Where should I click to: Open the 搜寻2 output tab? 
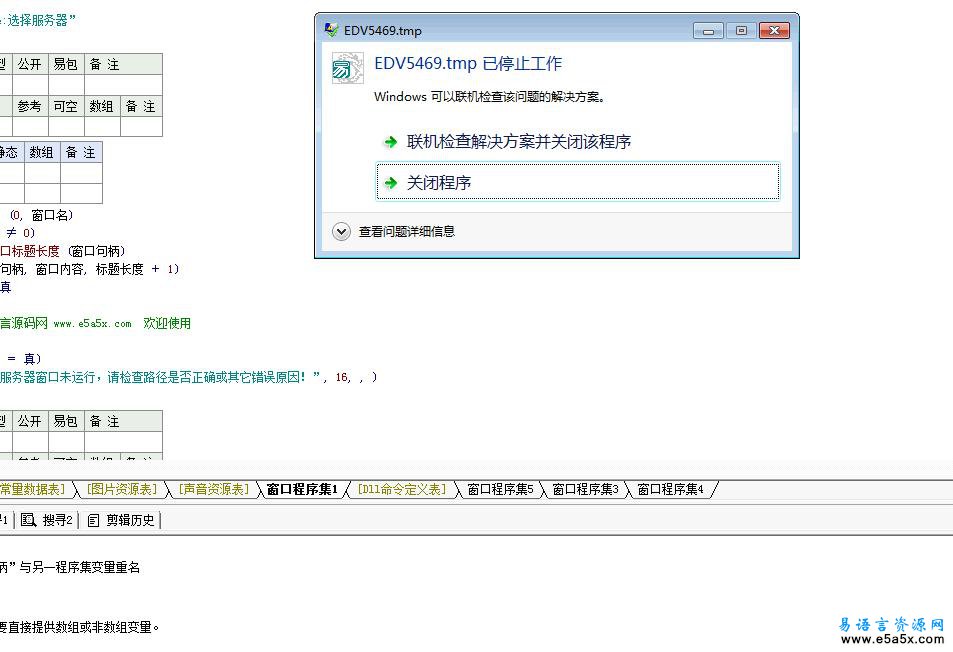click(x=47, y=520)
